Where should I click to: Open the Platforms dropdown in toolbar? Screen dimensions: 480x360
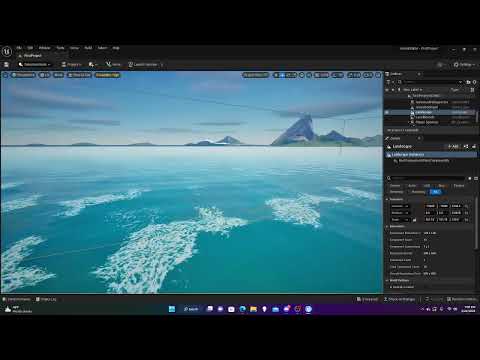point(71,64)
